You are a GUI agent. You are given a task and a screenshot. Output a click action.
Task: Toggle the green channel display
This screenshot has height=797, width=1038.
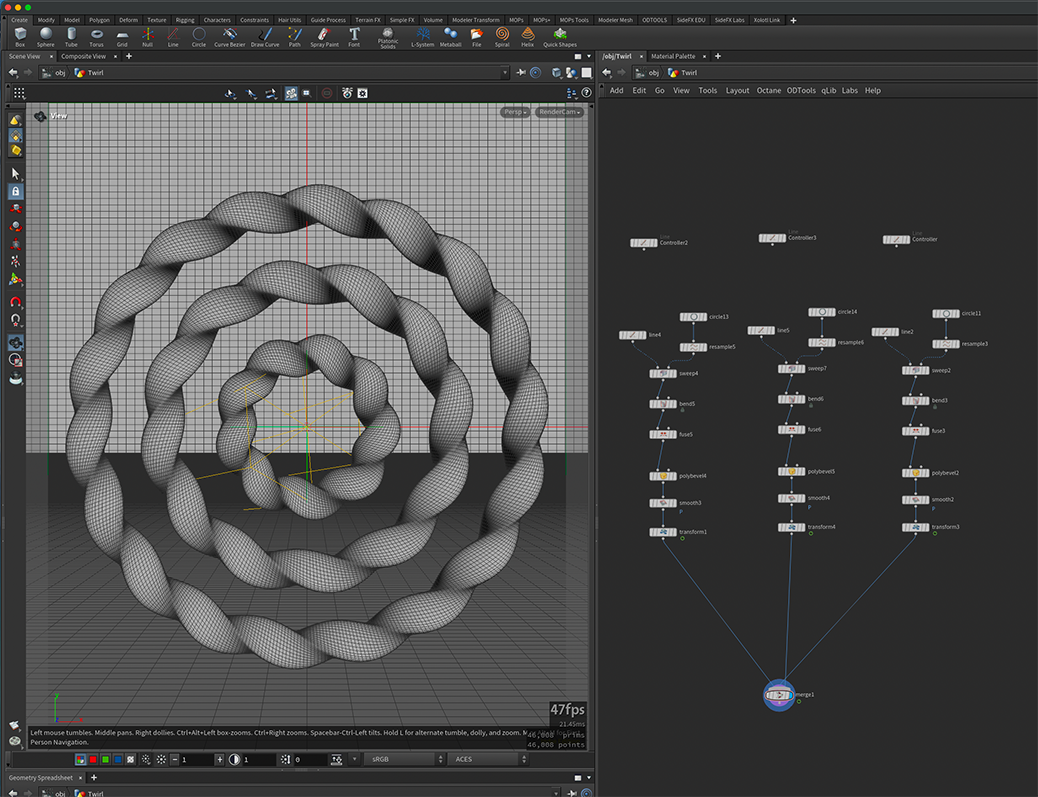point(105,759)
